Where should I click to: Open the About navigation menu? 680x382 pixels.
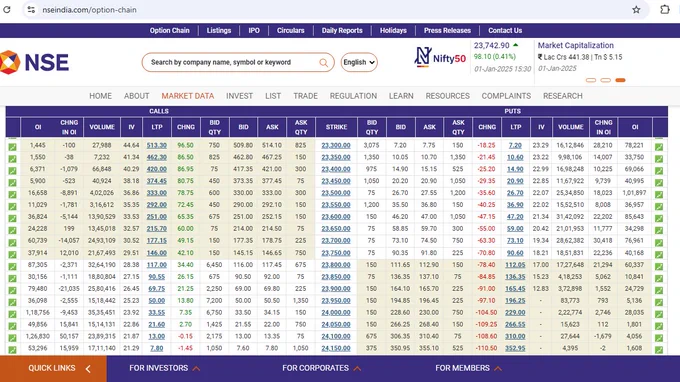(137, 96)
